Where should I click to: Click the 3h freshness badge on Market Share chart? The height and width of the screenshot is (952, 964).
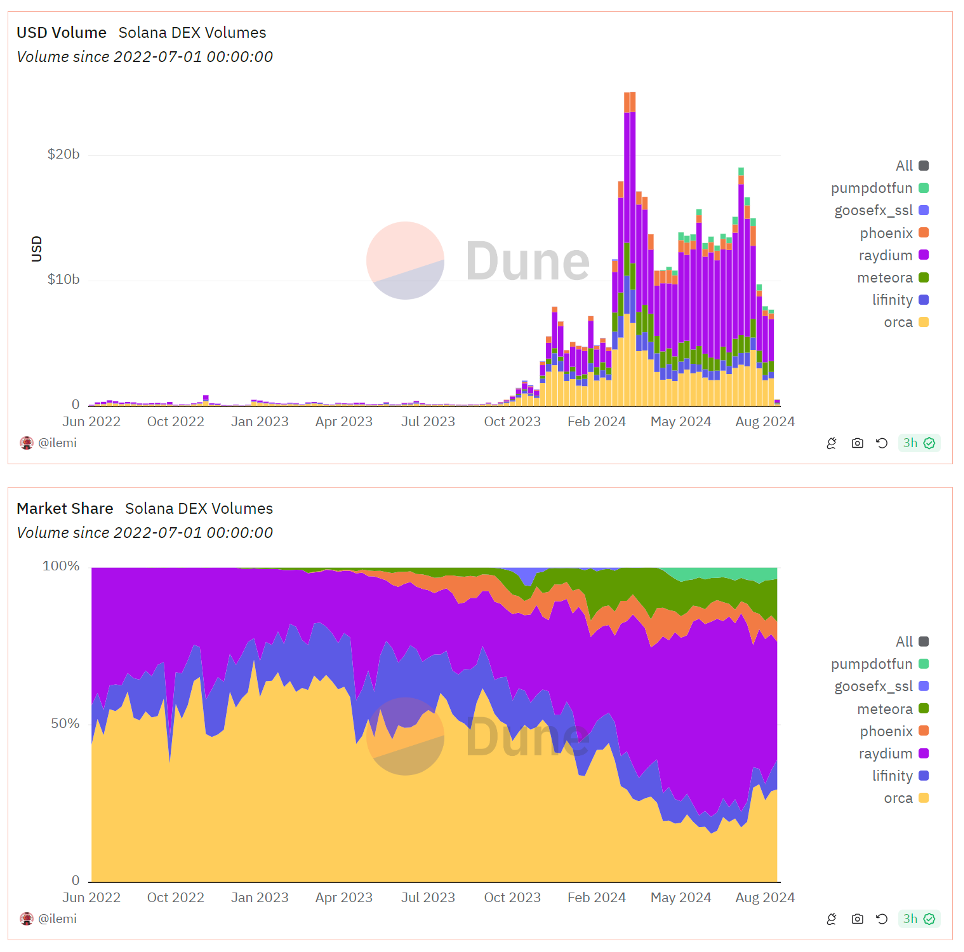918,919
